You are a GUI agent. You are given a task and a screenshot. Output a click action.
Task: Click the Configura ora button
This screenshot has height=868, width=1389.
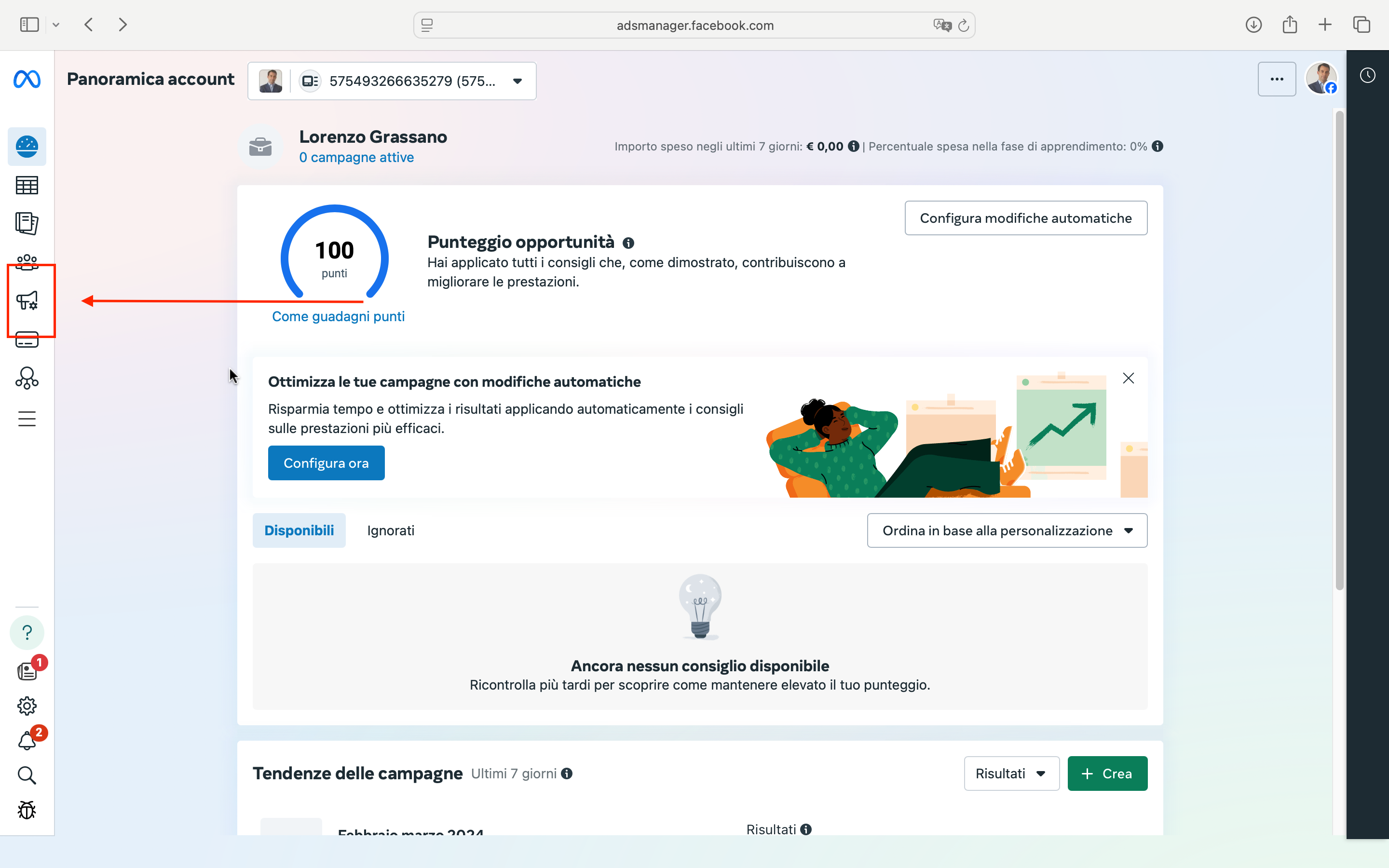tap(326, 463)
